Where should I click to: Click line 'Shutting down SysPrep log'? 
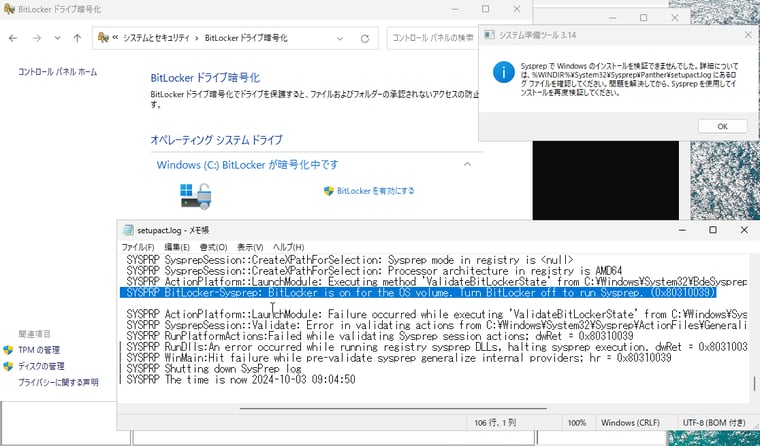214,369
